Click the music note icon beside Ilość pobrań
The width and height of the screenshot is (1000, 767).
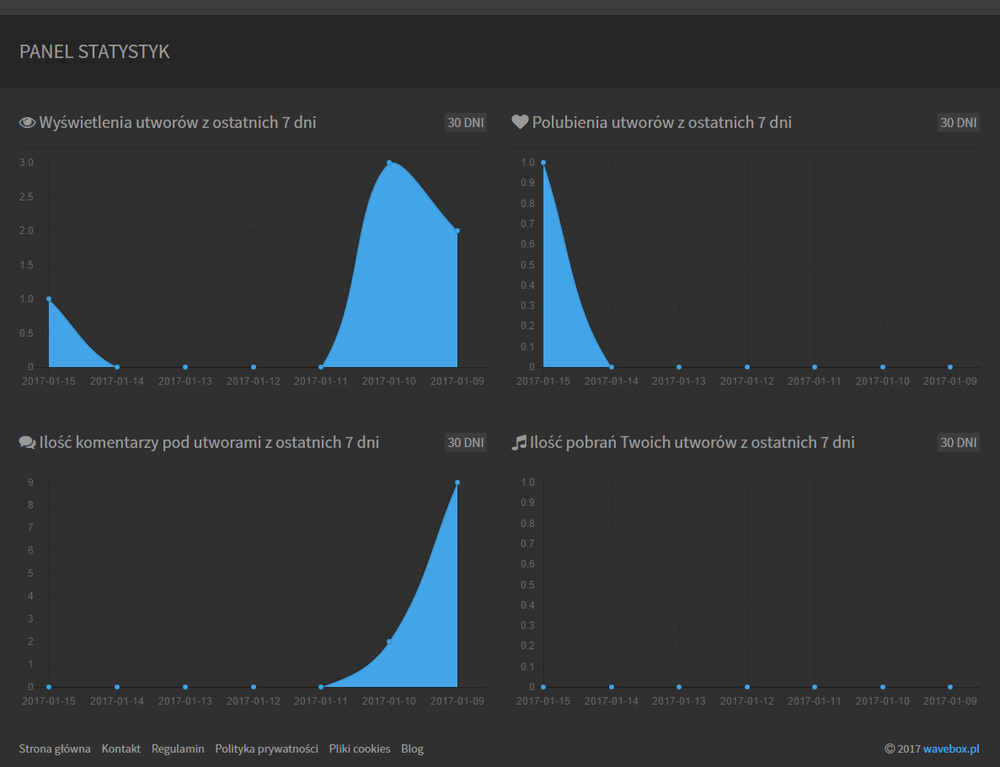[x=519, y=443]
